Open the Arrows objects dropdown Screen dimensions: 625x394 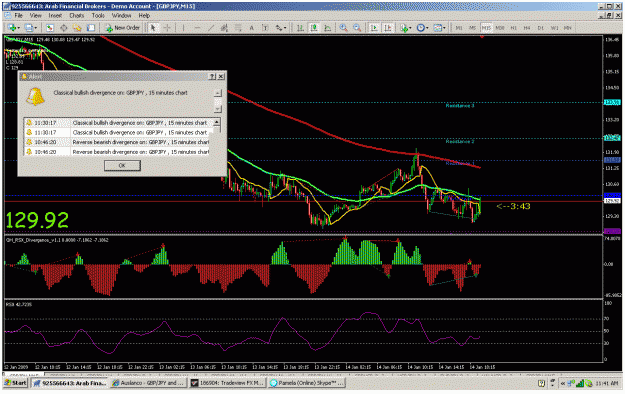pyautogui.click(x=281, y=28)
